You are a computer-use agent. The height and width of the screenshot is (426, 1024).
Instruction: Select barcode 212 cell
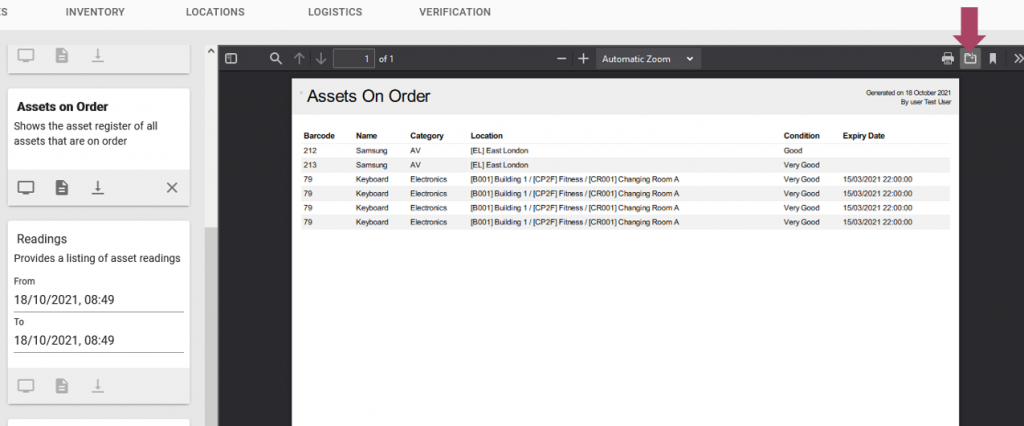(x=310, y=150)
